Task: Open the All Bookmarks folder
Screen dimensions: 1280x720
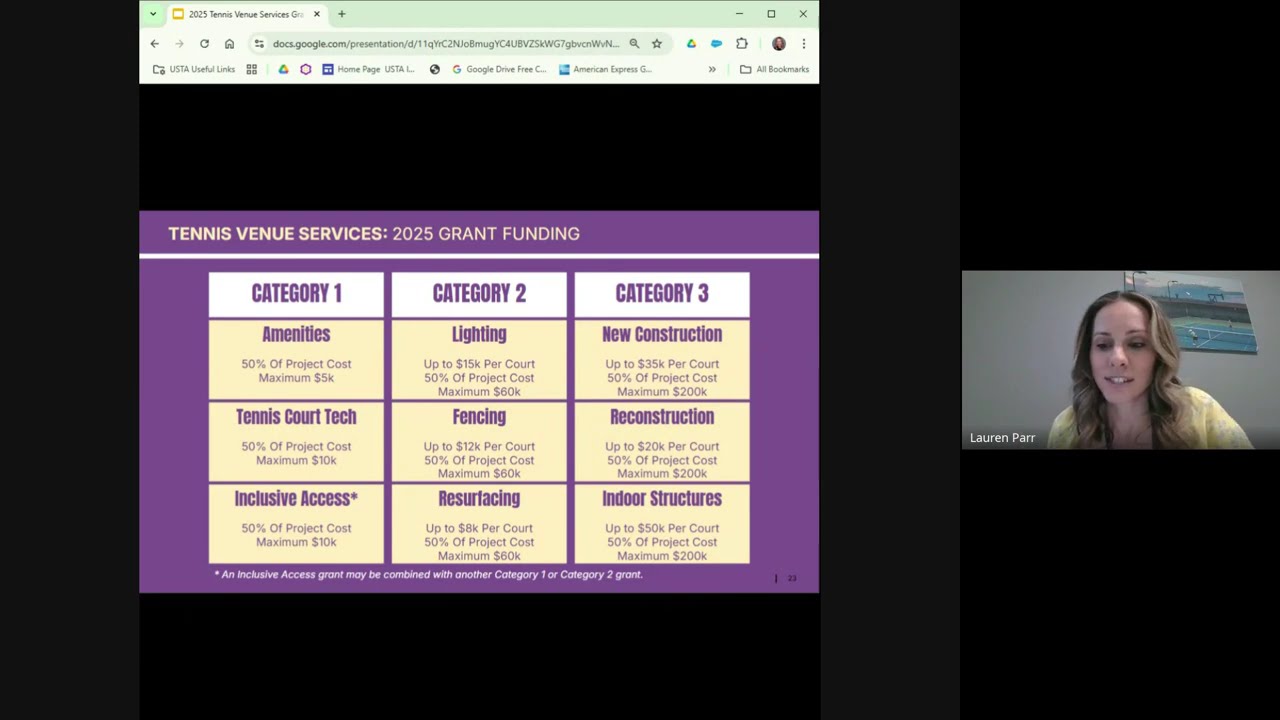Action: pyautogui.click(x=774, y=69)
